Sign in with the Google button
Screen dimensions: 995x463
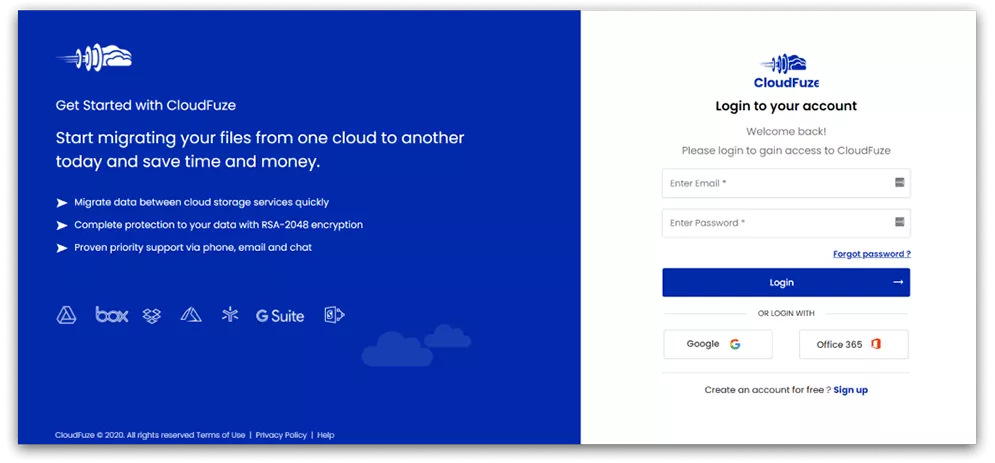[718, 344]
